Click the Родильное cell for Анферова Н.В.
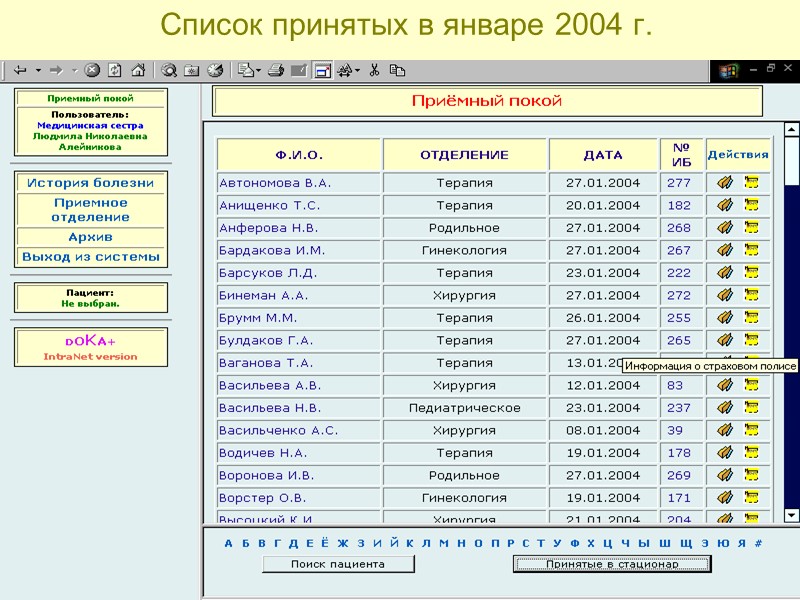The width and height of the screenshot is (800, 600). 464,228
